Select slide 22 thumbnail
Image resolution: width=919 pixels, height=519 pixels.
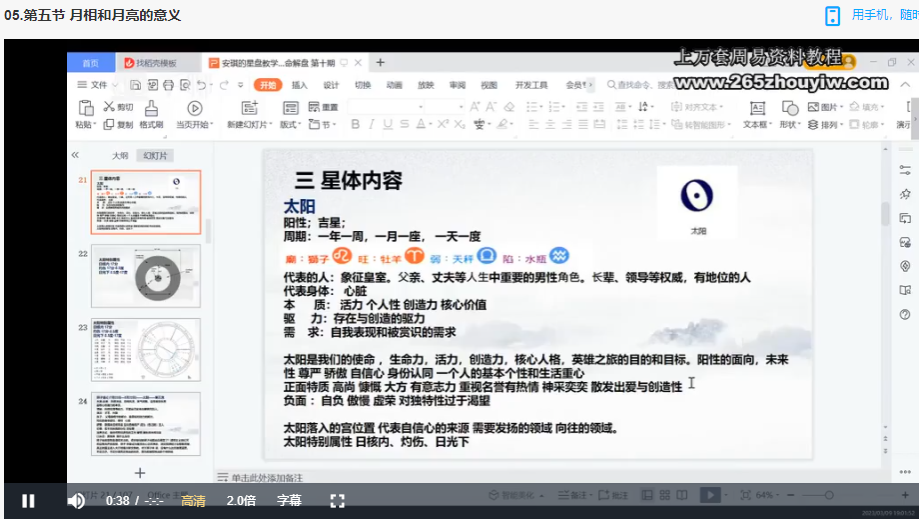146,276
